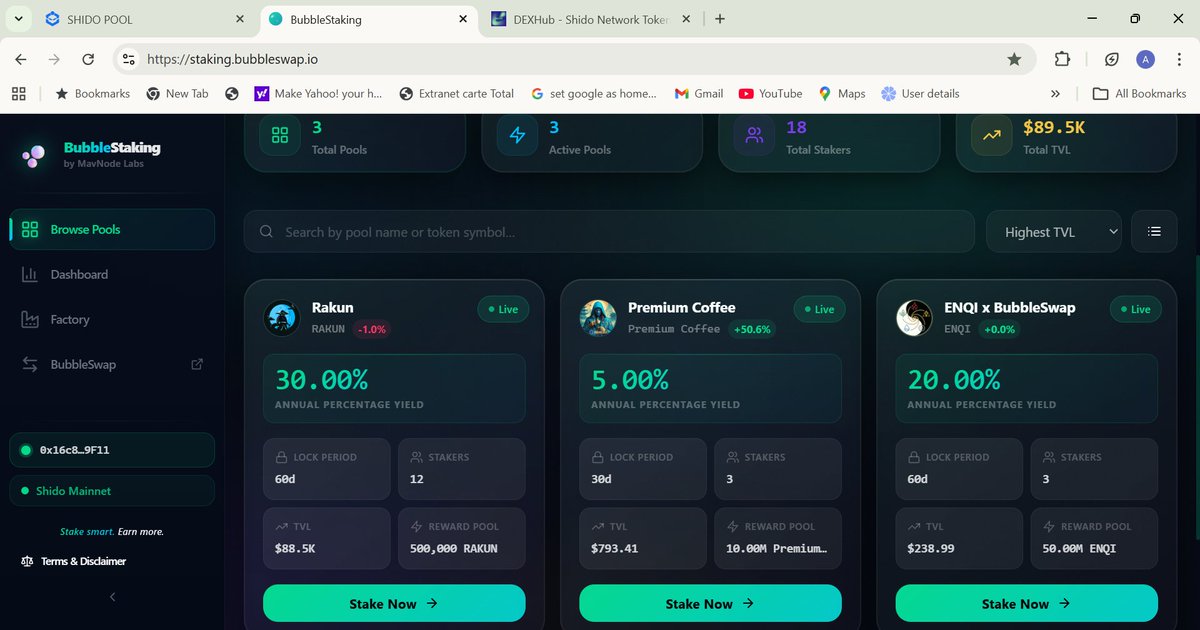Toggle the list view layout button
The height and width of the screenshot is (630, 1200).
tap(1154, 232)
